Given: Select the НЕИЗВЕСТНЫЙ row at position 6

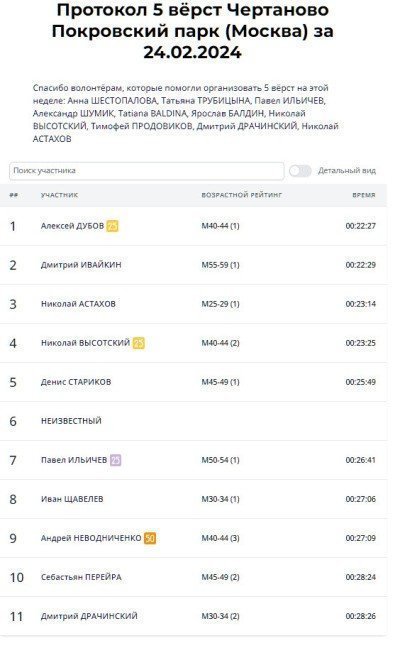Looking at the screenshot, I should [193, 421].
